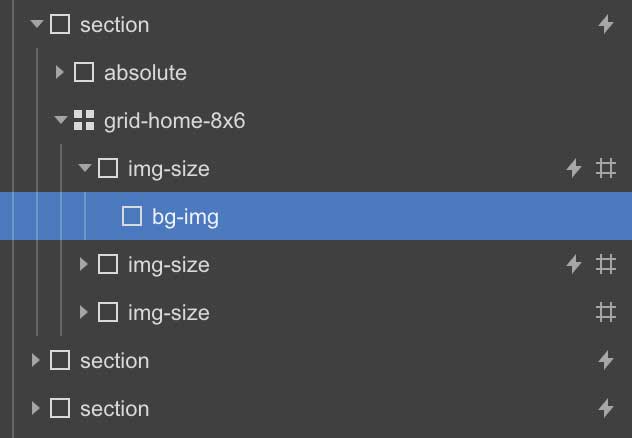
Task: Click grid hash icon on third img-size
Action: point(606,313)
